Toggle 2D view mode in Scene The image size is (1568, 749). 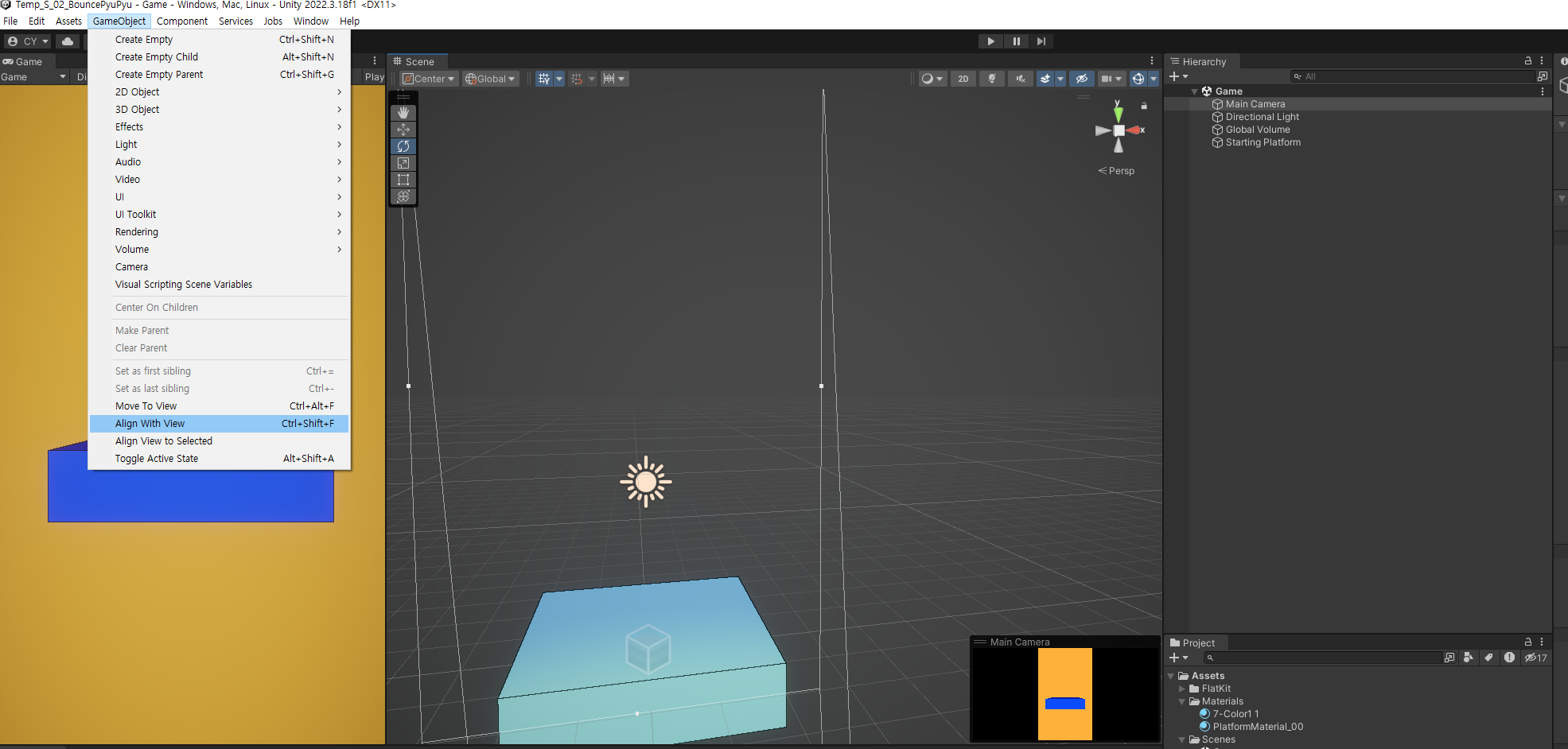(963, 79)
